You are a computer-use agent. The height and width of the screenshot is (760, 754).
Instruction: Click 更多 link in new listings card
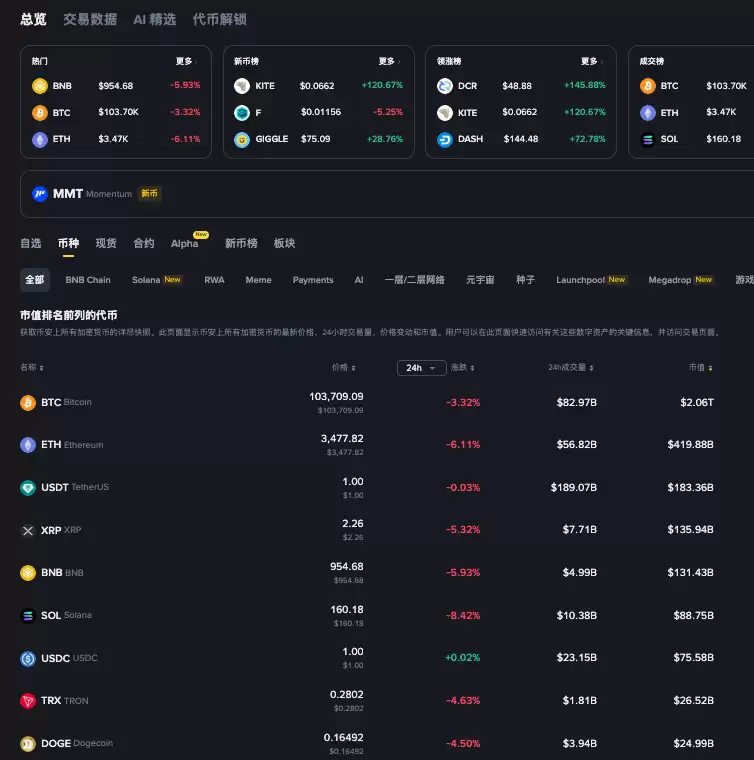(390, 61)
